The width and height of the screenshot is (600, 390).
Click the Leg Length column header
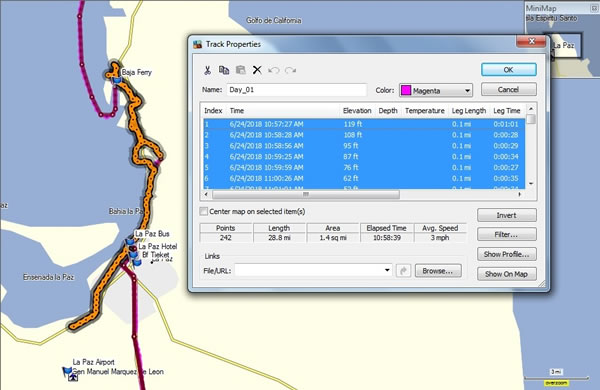(469, 111)
